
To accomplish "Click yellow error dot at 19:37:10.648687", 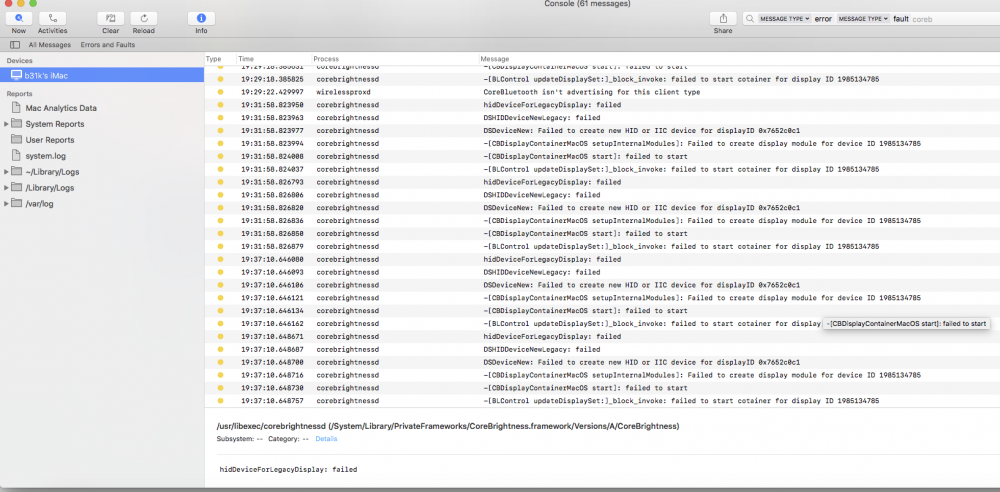I will pyautogui.click(x=221, y=349).
